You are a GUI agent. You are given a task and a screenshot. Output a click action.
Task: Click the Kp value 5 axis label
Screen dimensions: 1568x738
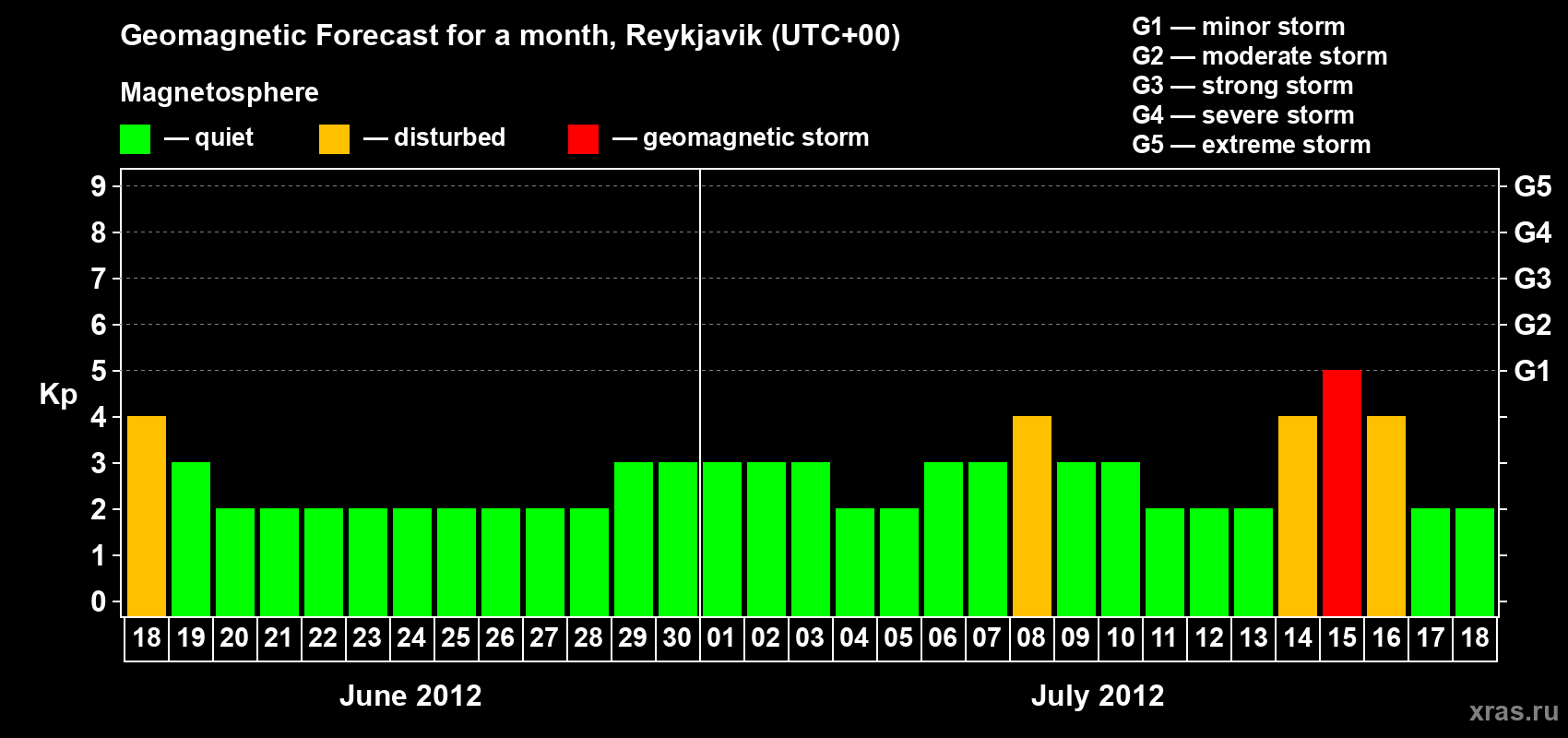[x=99, y=371]
